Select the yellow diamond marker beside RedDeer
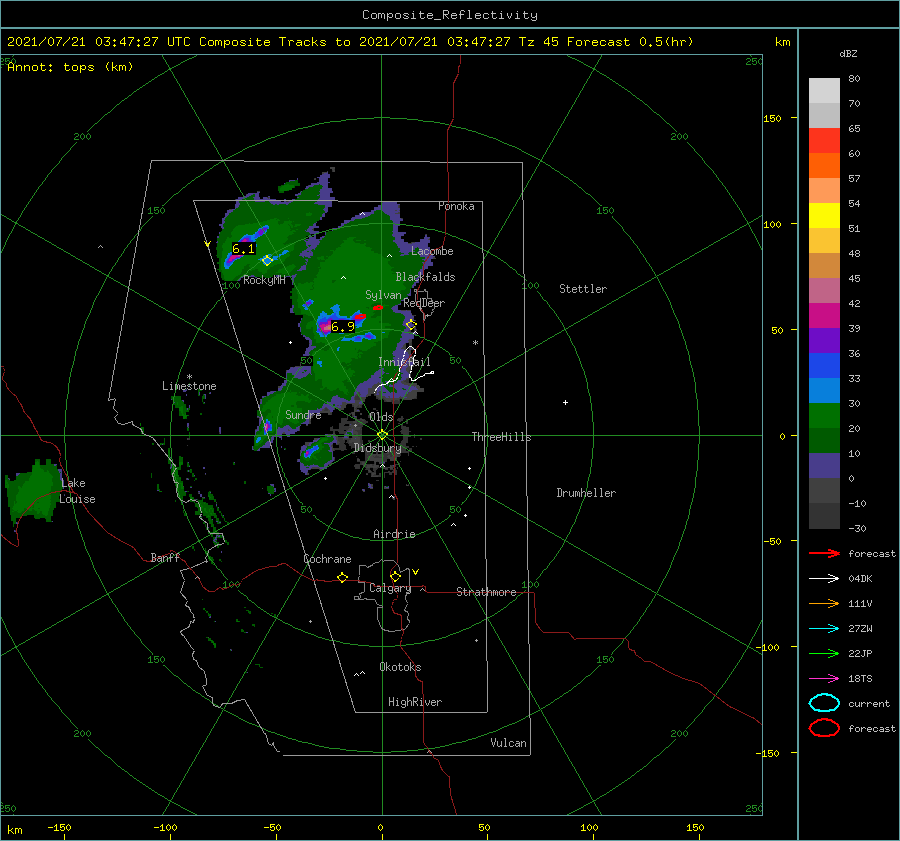The height and width of the screenshot is (841, 900). tap(411, 325)
